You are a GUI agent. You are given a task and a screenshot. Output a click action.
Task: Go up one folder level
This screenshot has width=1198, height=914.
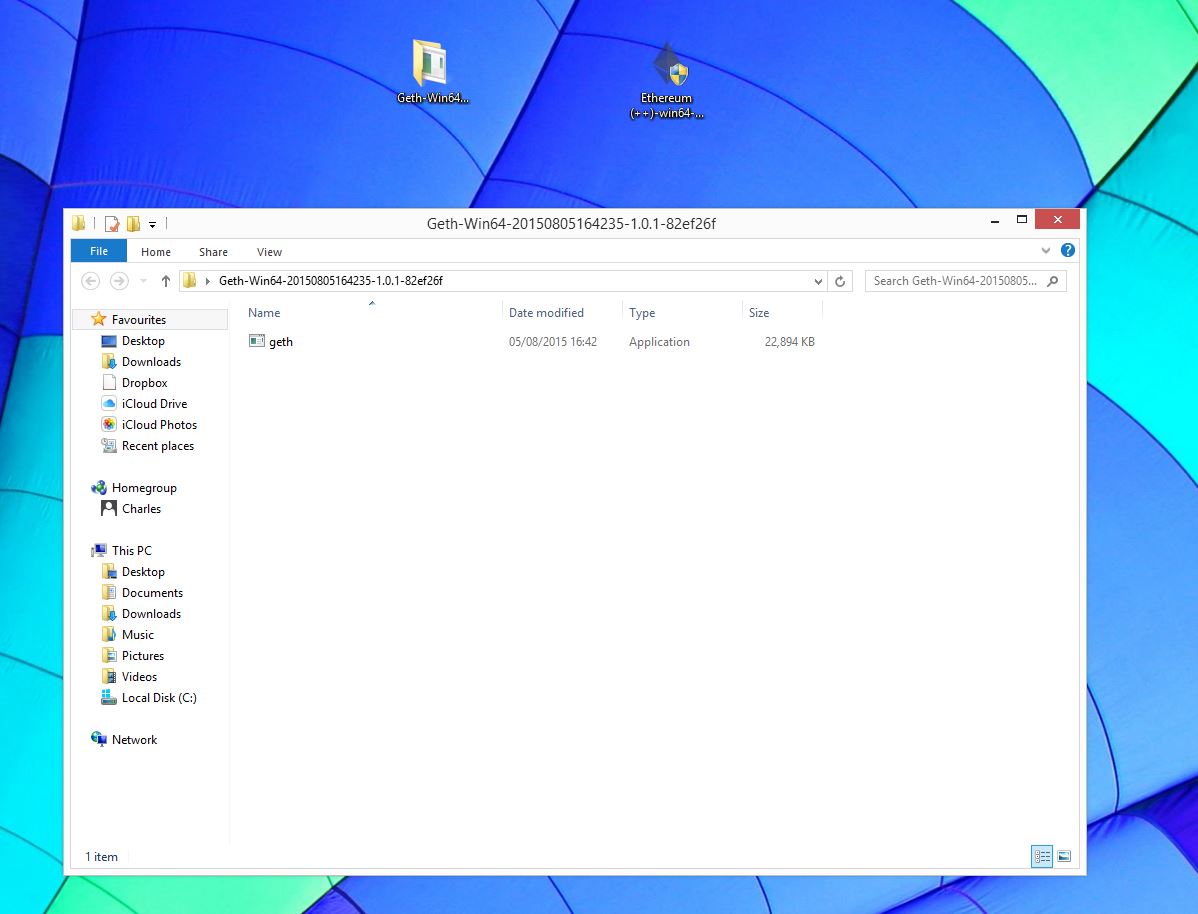click(x=166, y=281)
